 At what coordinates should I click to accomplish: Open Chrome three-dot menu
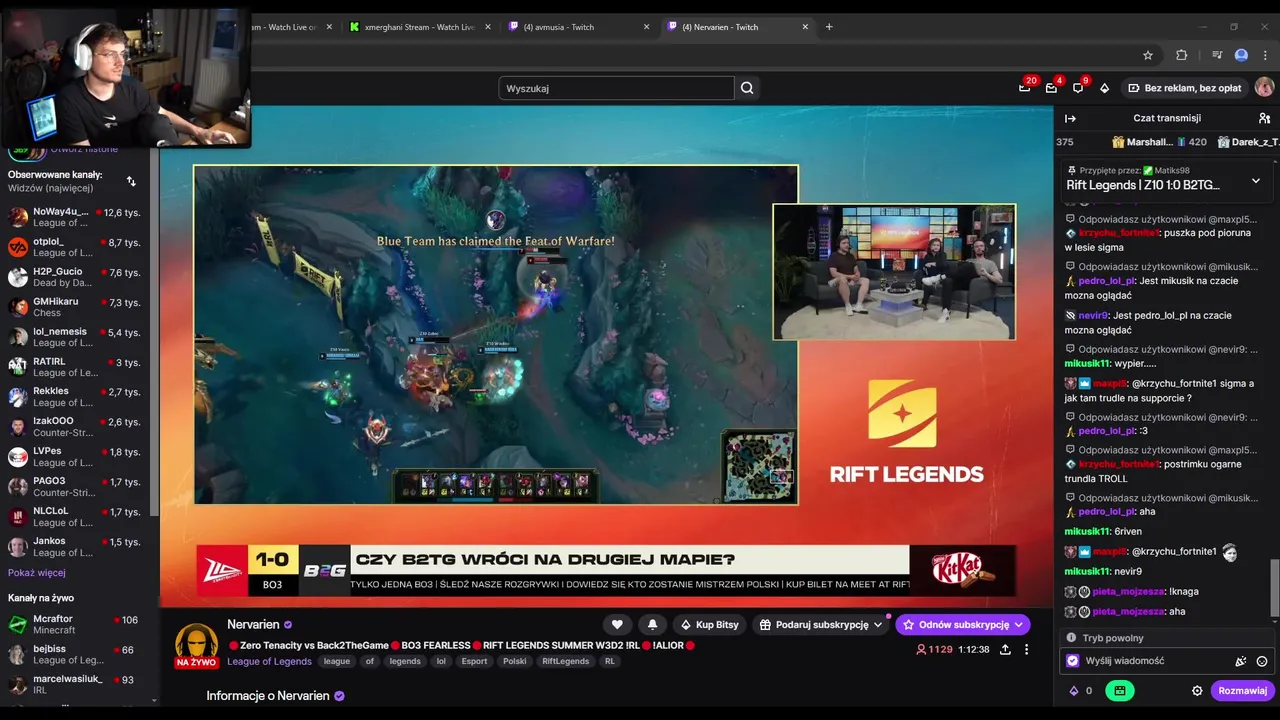[x=1266, y=55]
